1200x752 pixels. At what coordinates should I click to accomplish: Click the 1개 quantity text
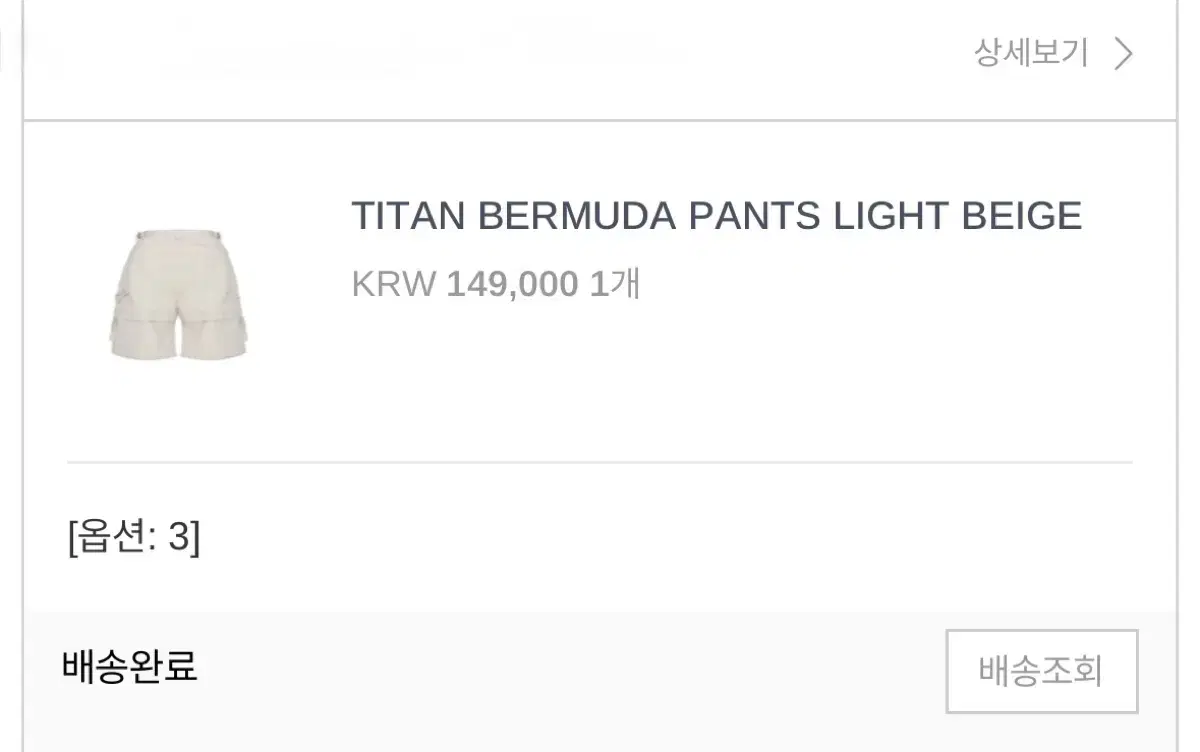[x=614, y=285]
